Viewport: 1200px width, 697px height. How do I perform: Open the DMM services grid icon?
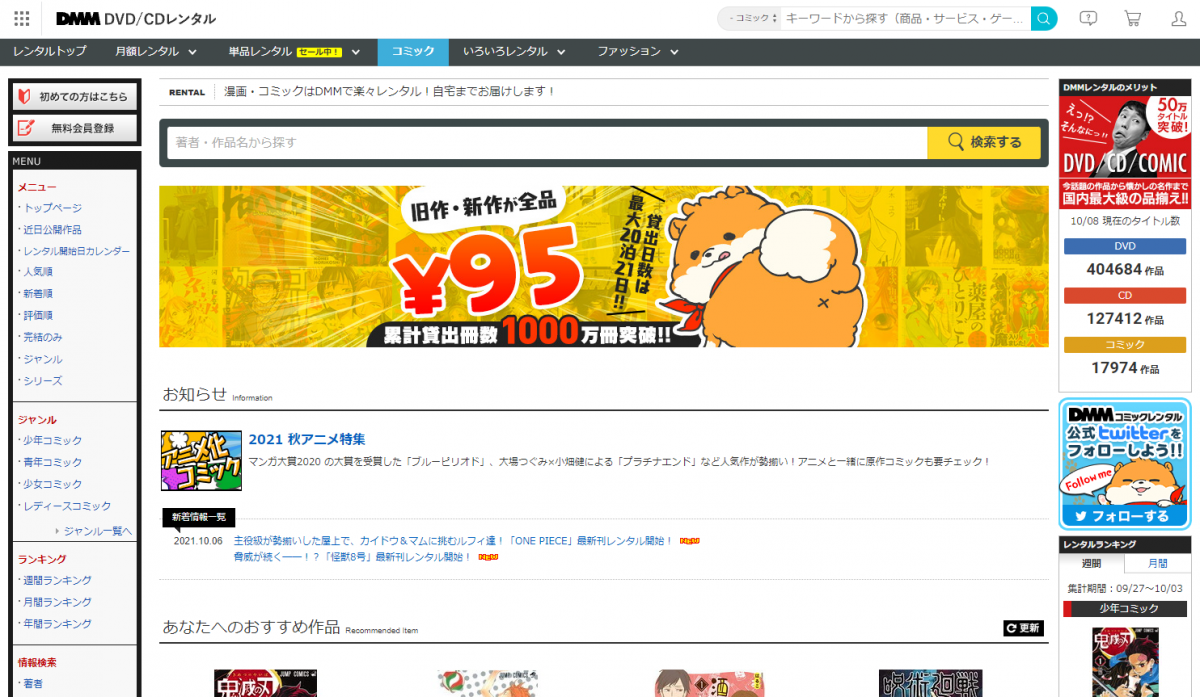point(21,19)
